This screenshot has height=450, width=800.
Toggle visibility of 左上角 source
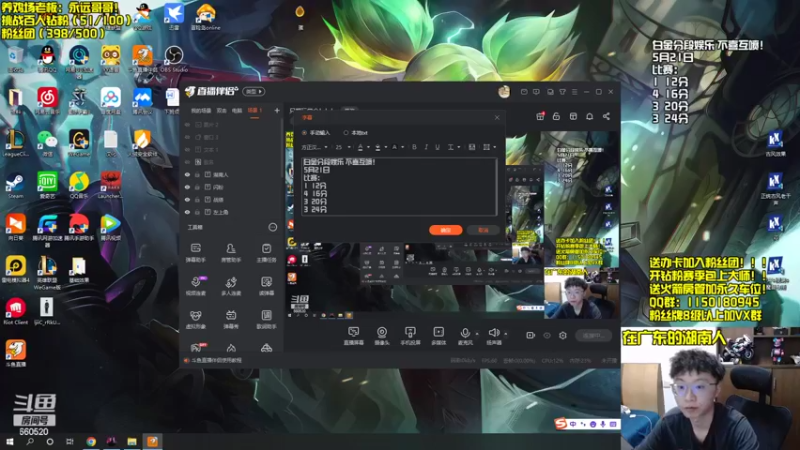click(x=187, y=212)
